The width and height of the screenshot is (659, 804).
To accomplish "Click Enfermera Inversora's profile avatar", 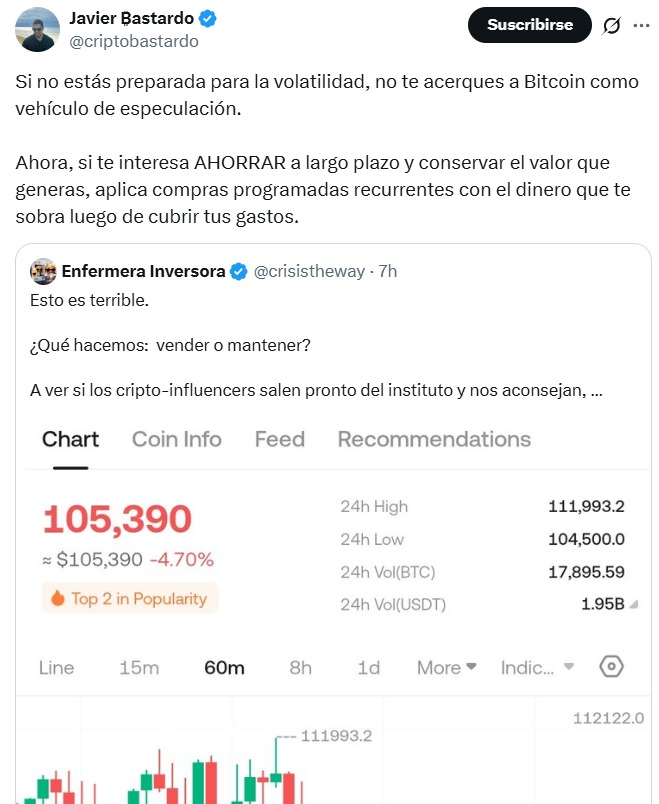I will (x=43, y=270).
